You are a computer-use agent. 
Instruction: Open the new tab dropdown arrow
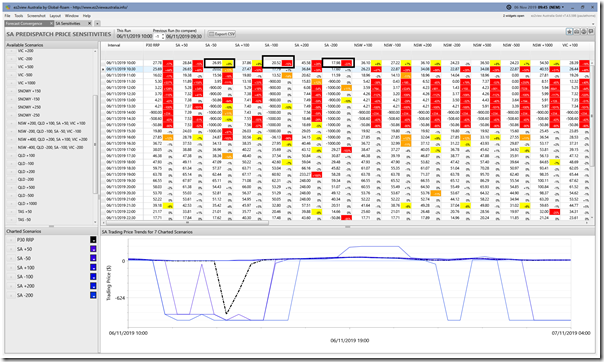[x=97, y=23]
